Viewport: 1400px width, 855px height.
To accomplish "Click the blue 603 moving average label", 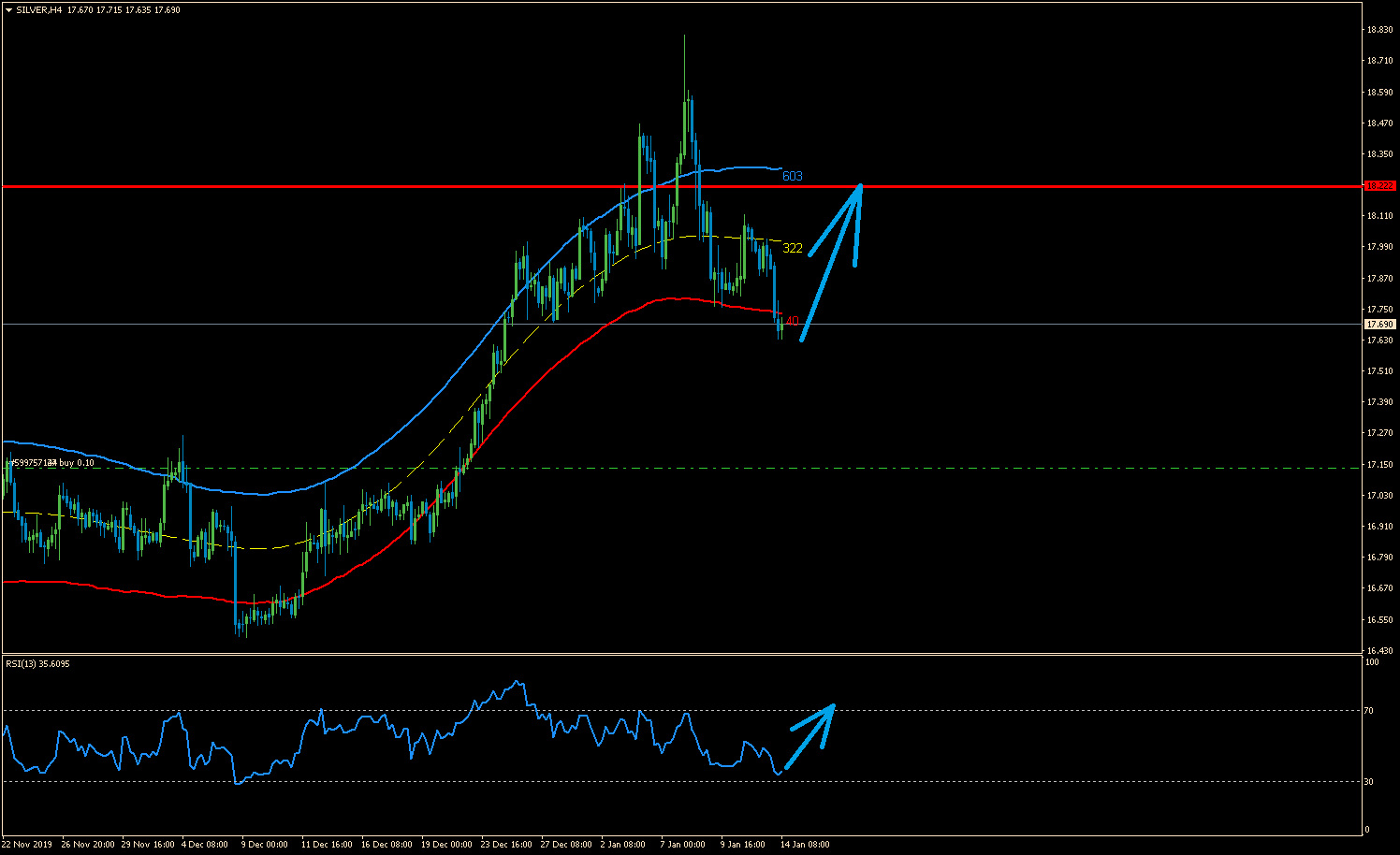I will [x=792, y=176].
